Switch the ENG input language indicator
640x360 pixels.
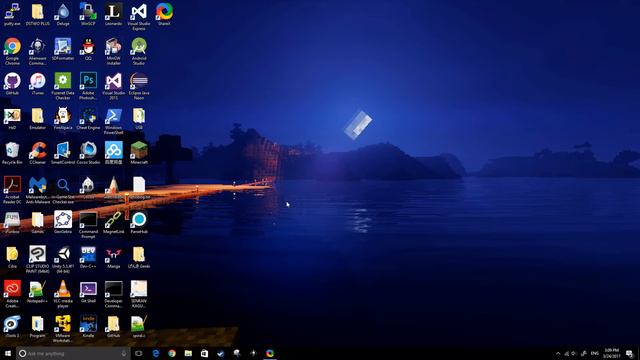595,353
